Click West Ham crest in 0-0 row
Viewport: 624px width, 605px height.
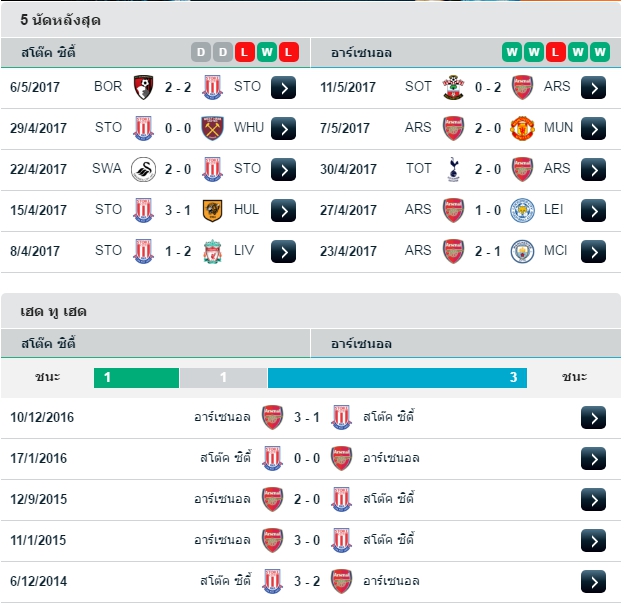[x=211, y=128]
